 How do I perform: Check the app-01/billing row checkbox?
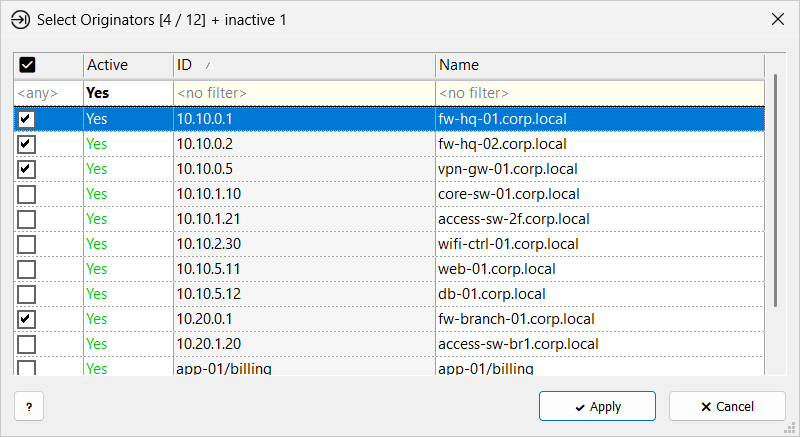point(27,368)
